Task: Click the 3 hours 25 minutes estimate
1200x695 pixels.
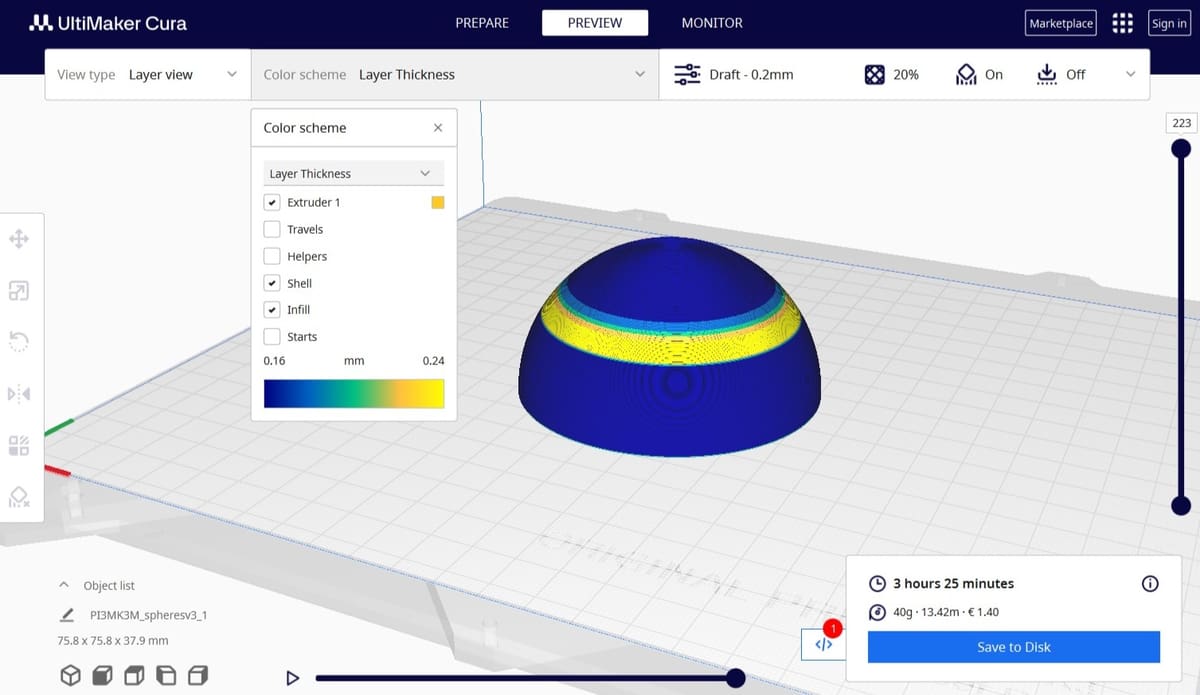Action: coord(953,584)
